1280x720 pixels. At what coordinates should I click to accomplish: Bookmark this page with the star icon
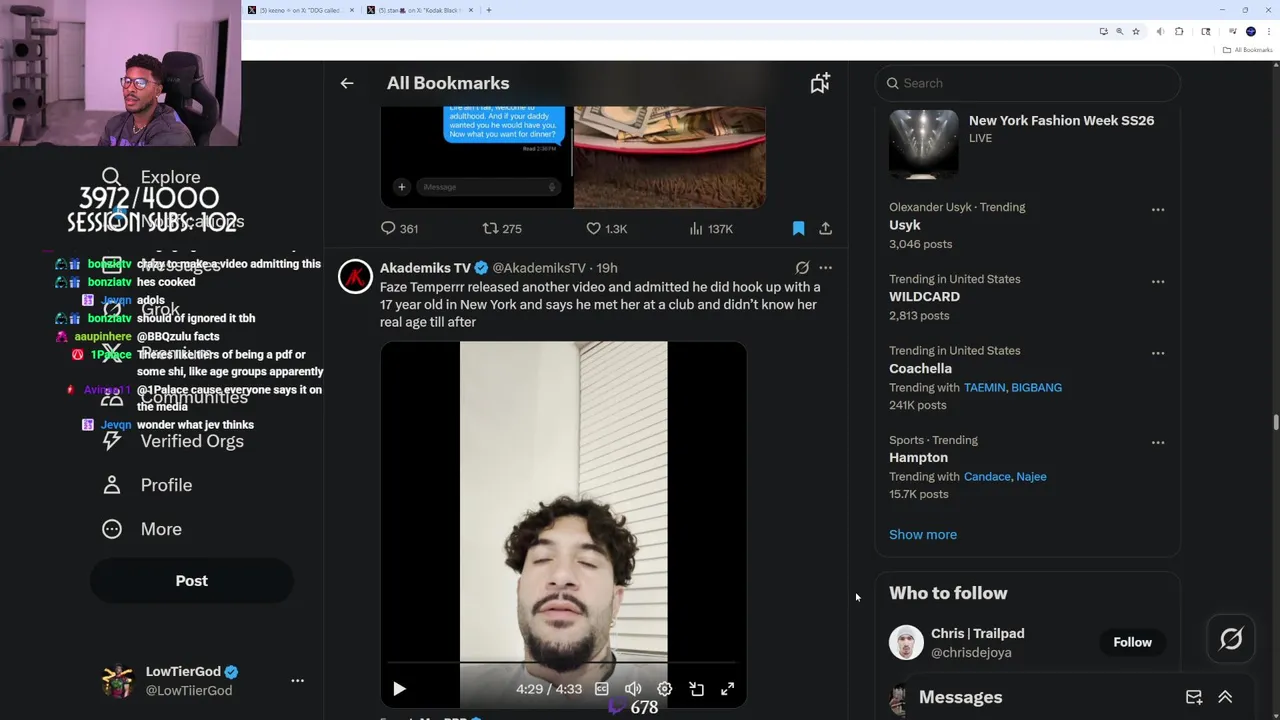coord(1136,31)
